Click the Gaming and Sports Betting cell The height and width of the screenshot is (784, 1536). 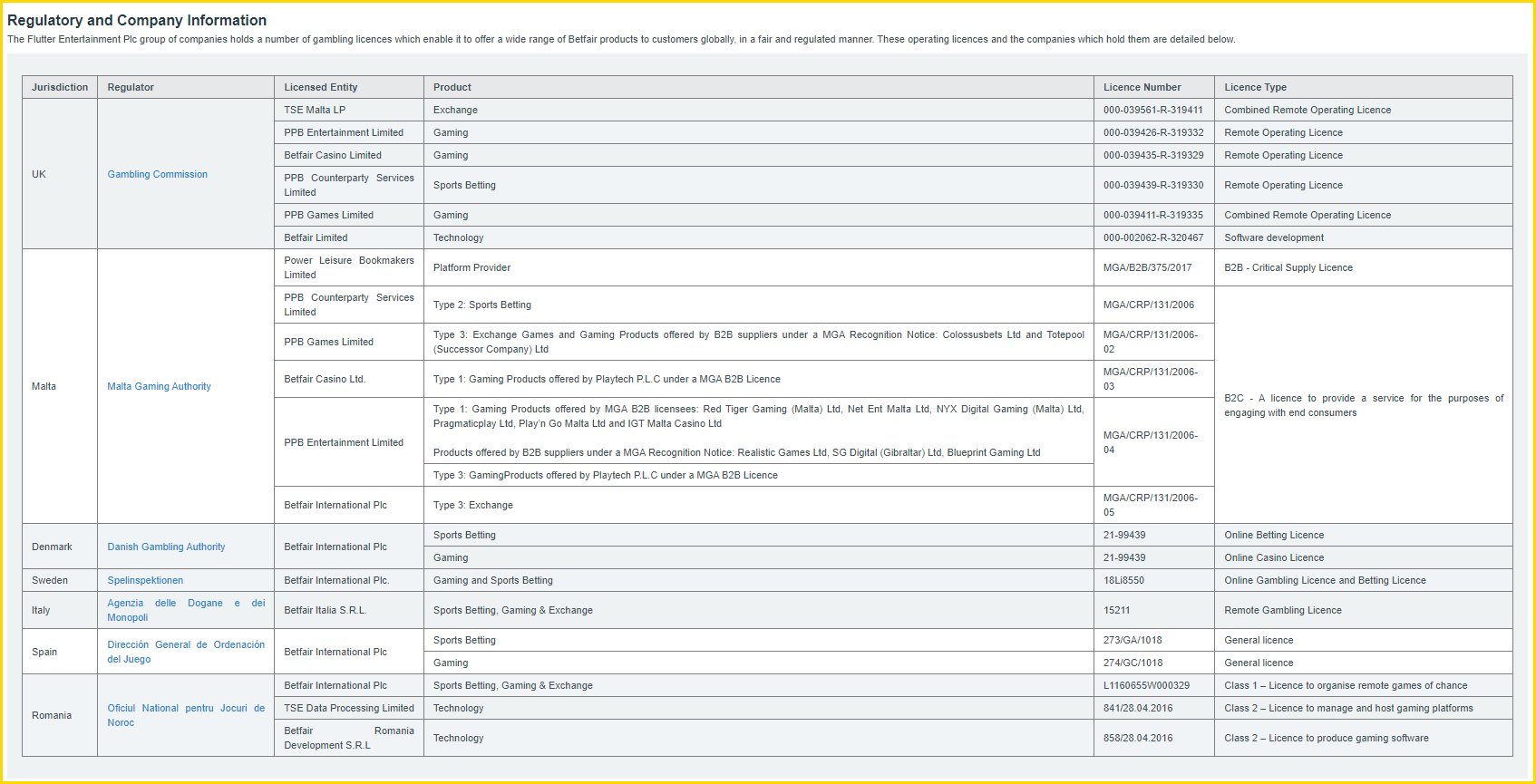click(x=759, y=580)
